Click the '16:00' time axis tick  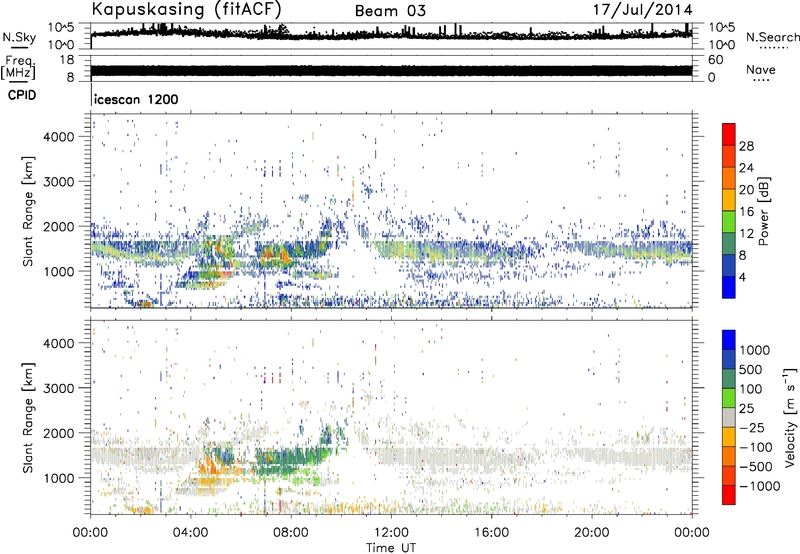491,533
